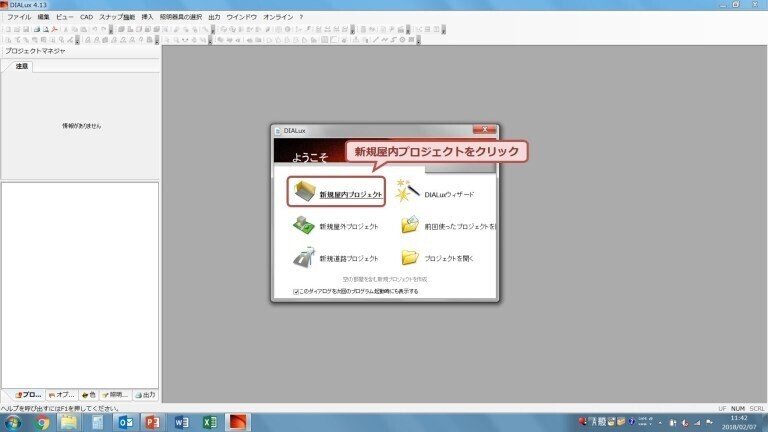Click 前回使ったプロジェクト link

[x=460, y=226]
